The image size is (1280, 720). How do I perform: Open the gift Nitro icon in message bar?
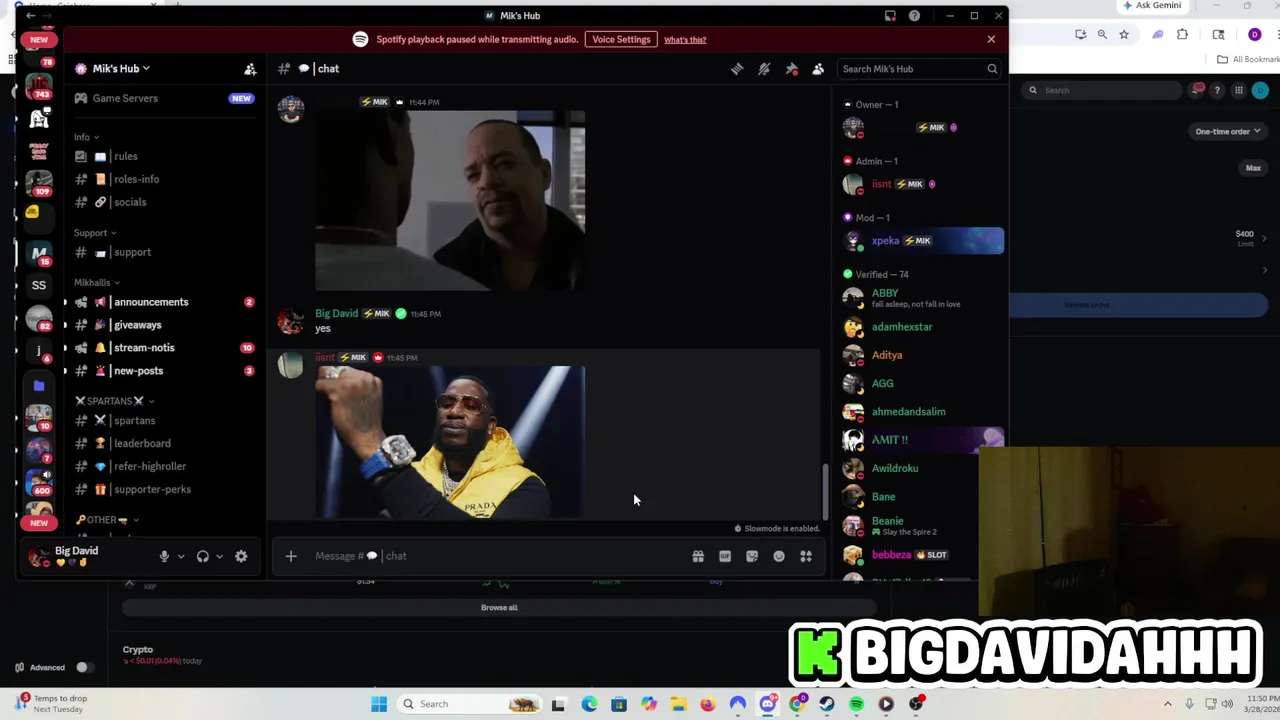point(698,556)
